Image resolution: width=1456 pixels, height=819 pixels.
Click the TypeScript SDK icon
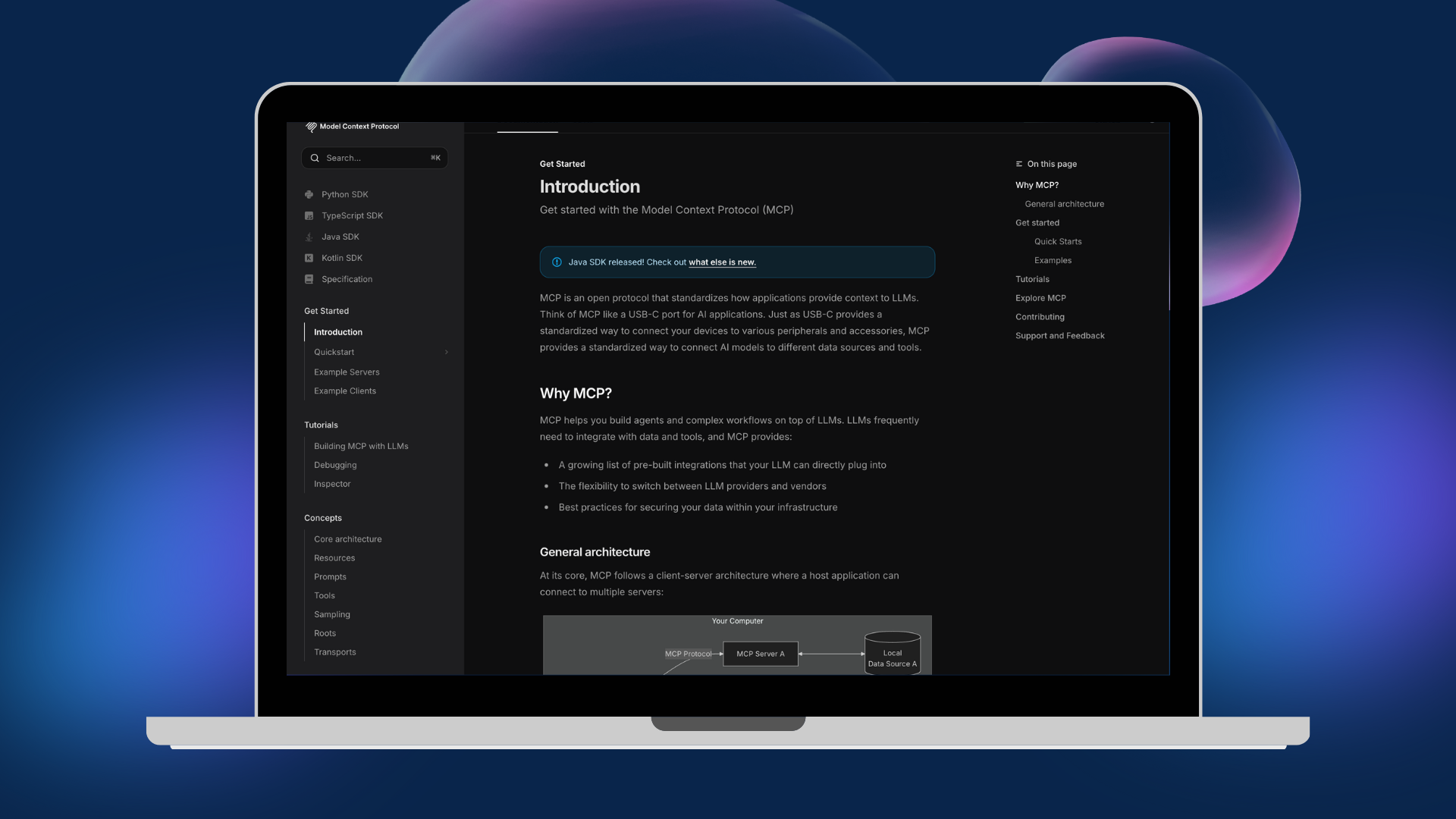click(x=309, y=216)
